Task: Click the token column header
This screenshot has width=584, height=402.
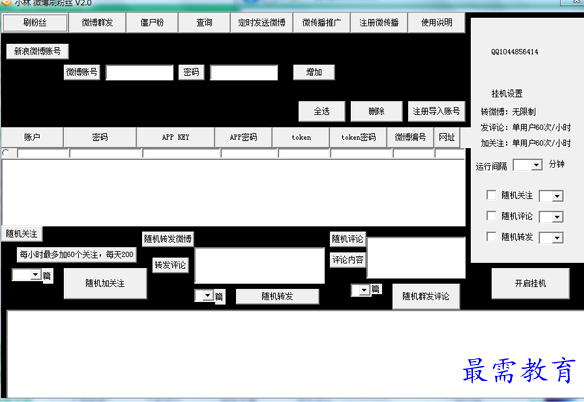Action: [301, 137]
